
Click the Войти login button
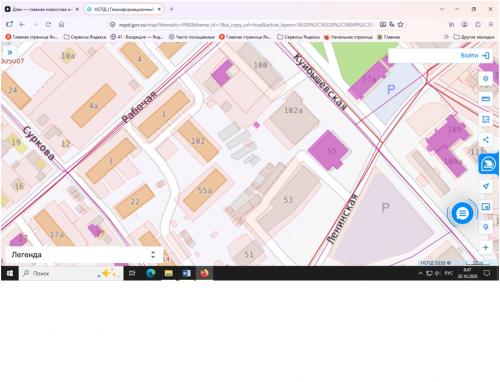click(474, 55)
